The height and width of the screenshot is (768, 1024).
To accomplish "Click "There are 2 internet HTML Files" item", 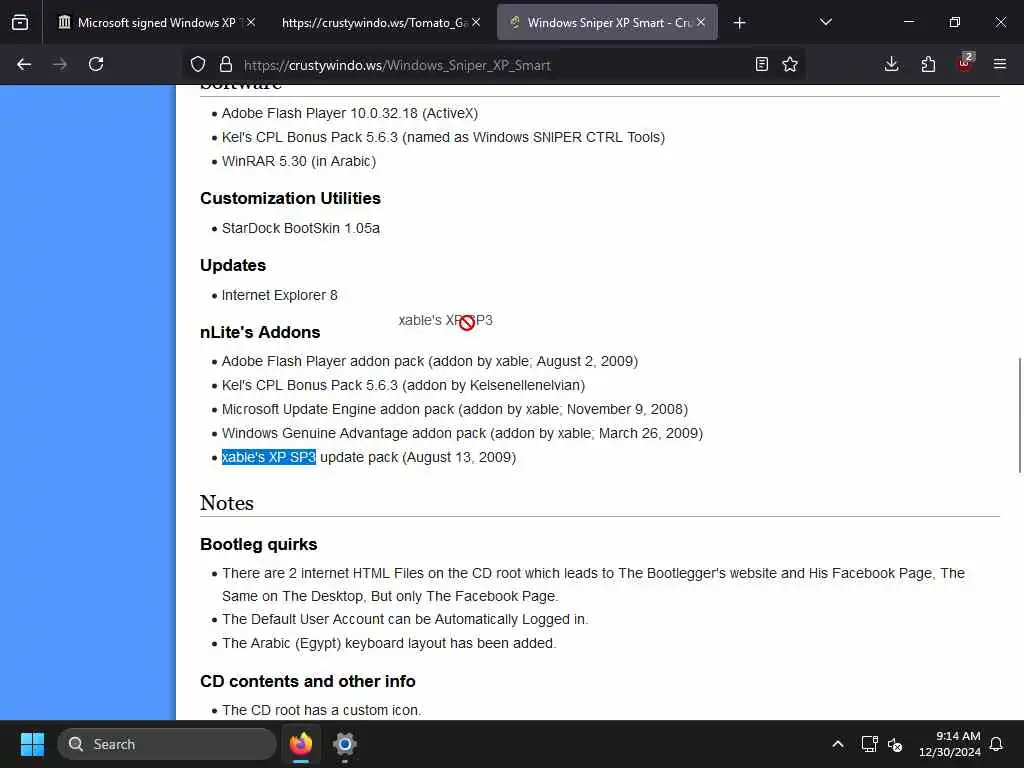I will 593,584.
